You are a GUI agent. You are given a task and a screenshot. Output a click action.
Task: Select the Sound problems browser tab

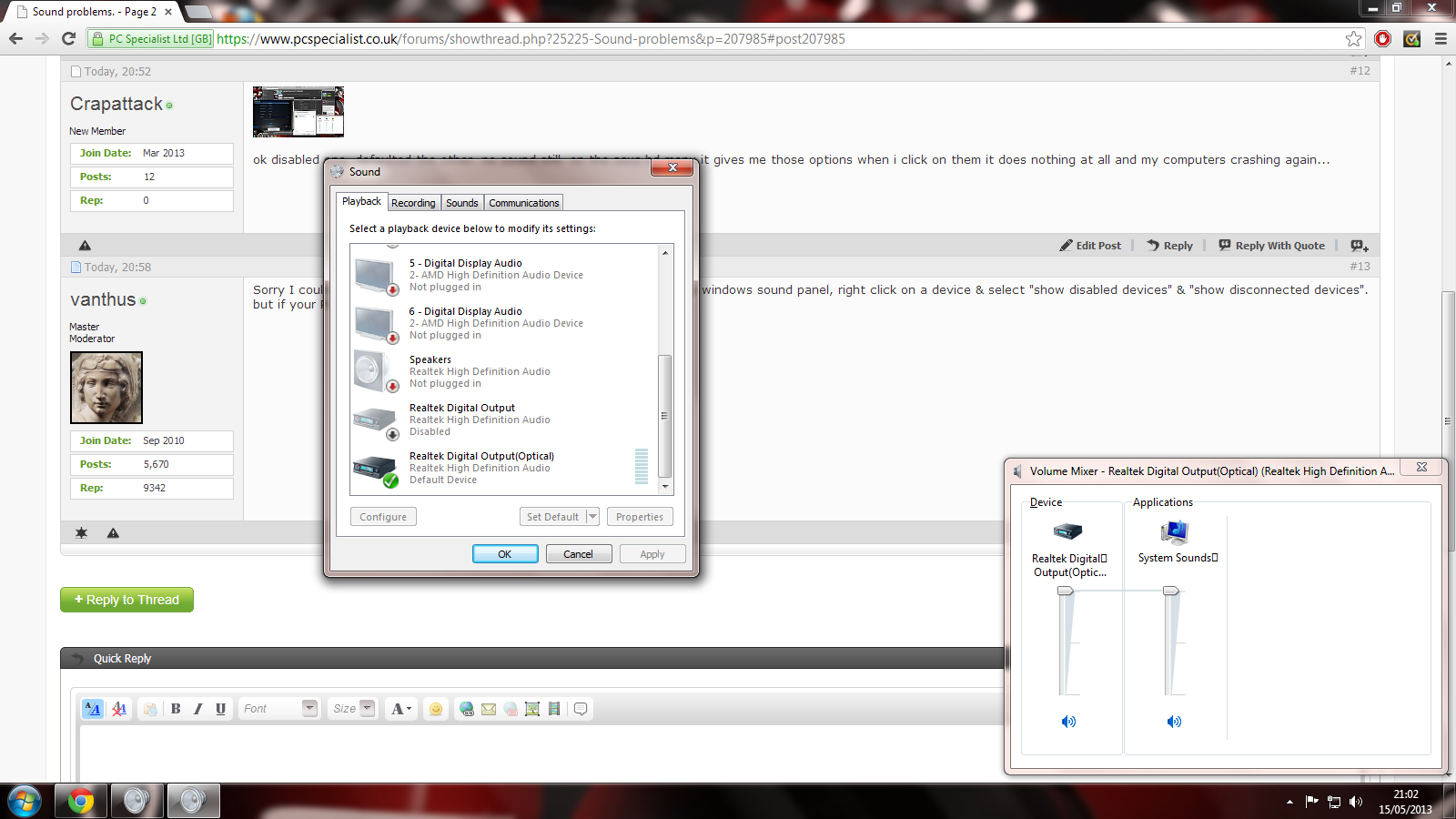click(x=95, y=12)
